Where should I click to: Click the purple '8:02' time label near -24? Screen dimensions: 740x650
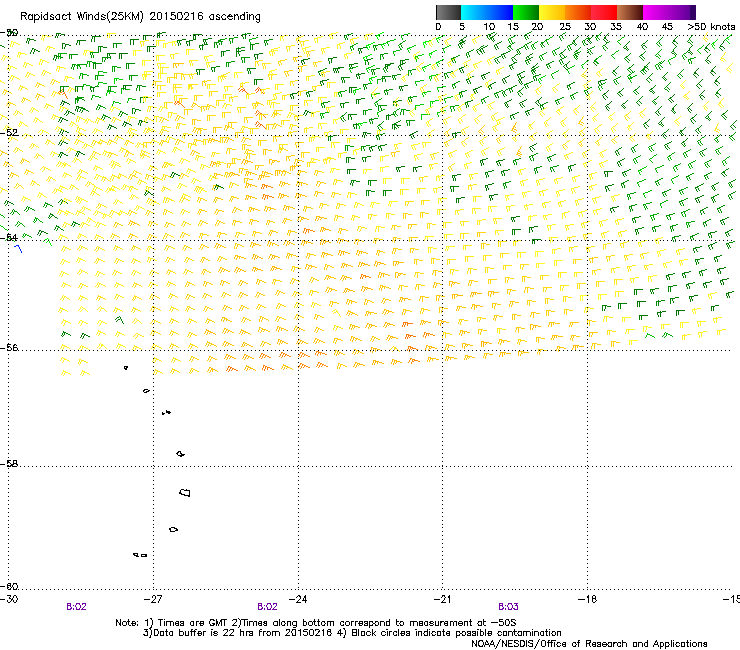click(267, 607)
